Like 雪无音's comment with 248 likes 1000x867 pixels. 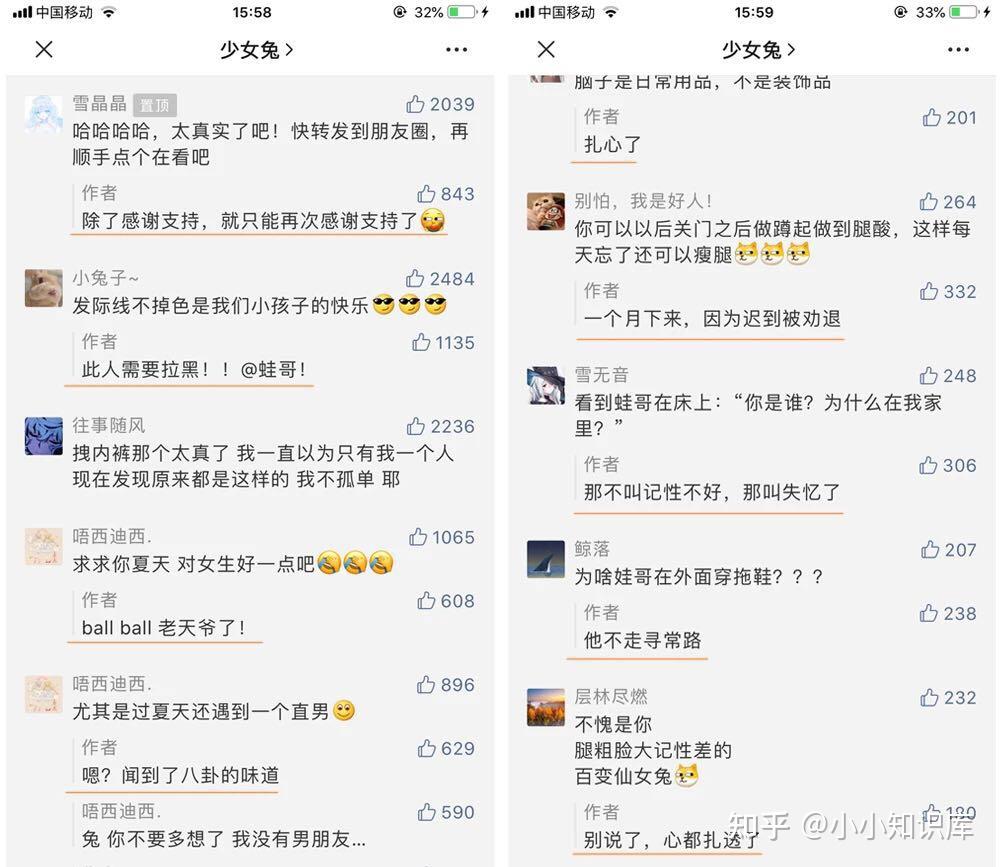929,375
